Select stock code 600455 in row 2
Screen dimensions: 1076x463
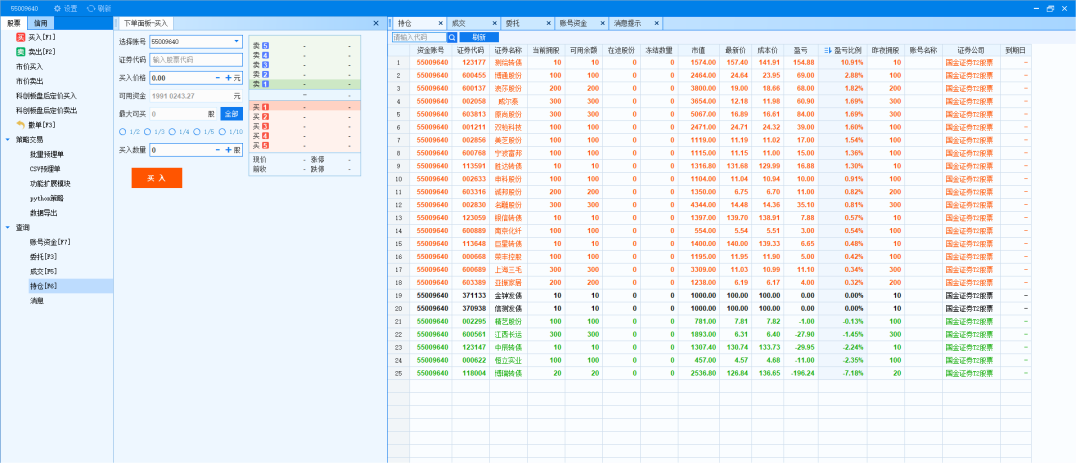(474, 75)
